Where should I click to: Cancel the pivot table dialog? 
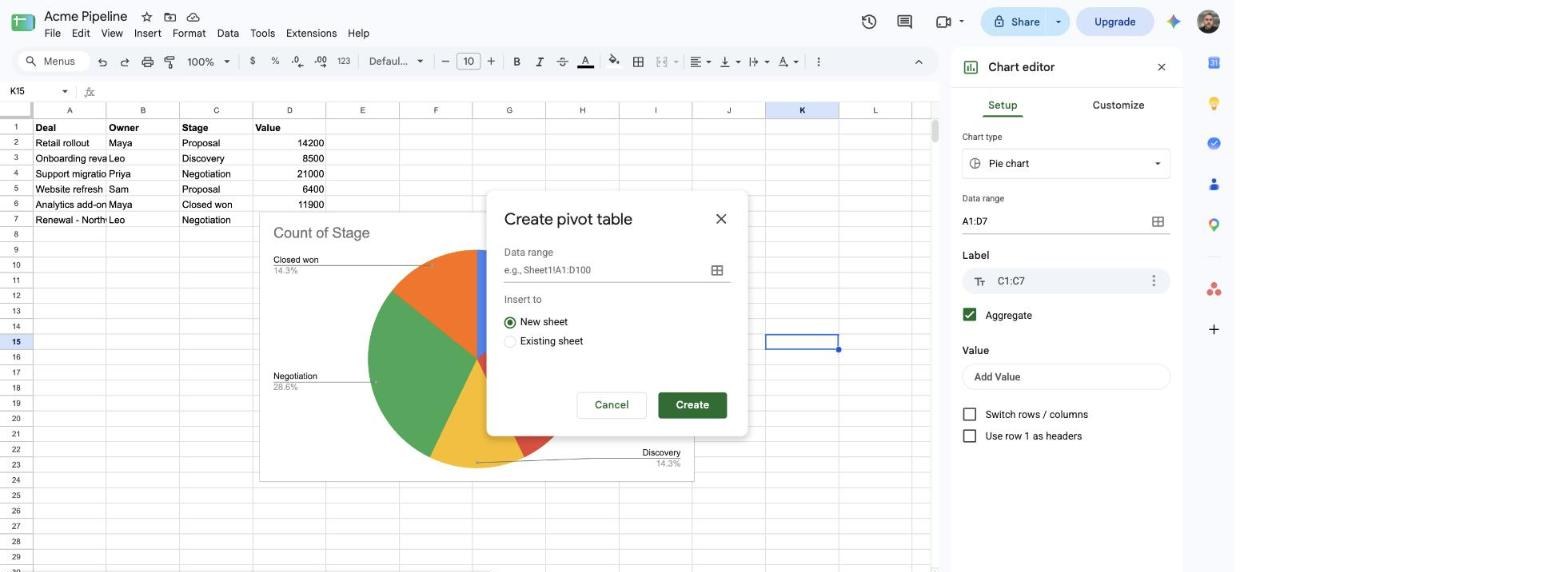(x=611, y=405)
